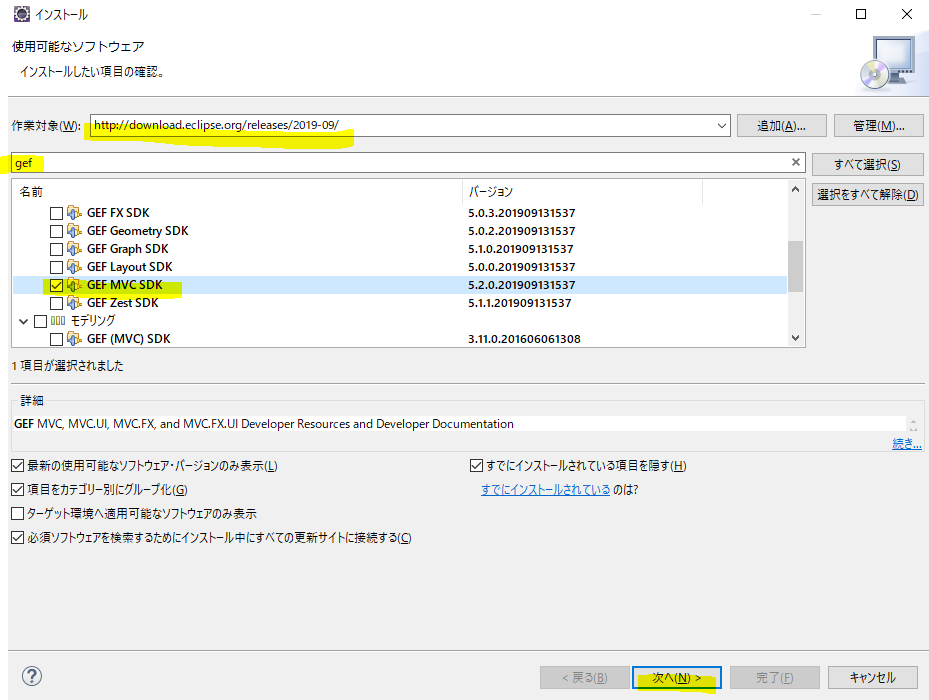Click the キャンセル button

point(873,677)
